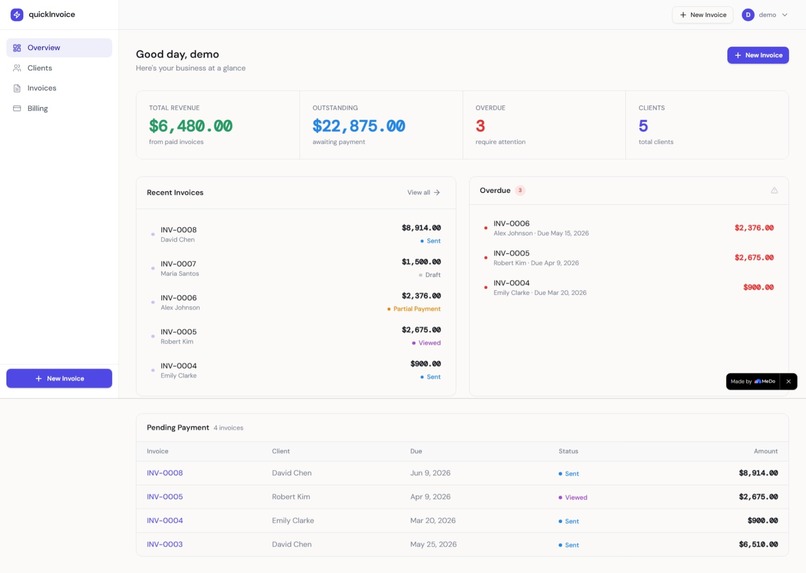Open Overview in the sidebar
The width and height of the screenshot is (806, 573).
pyautogui.click(x=59, y=48)
